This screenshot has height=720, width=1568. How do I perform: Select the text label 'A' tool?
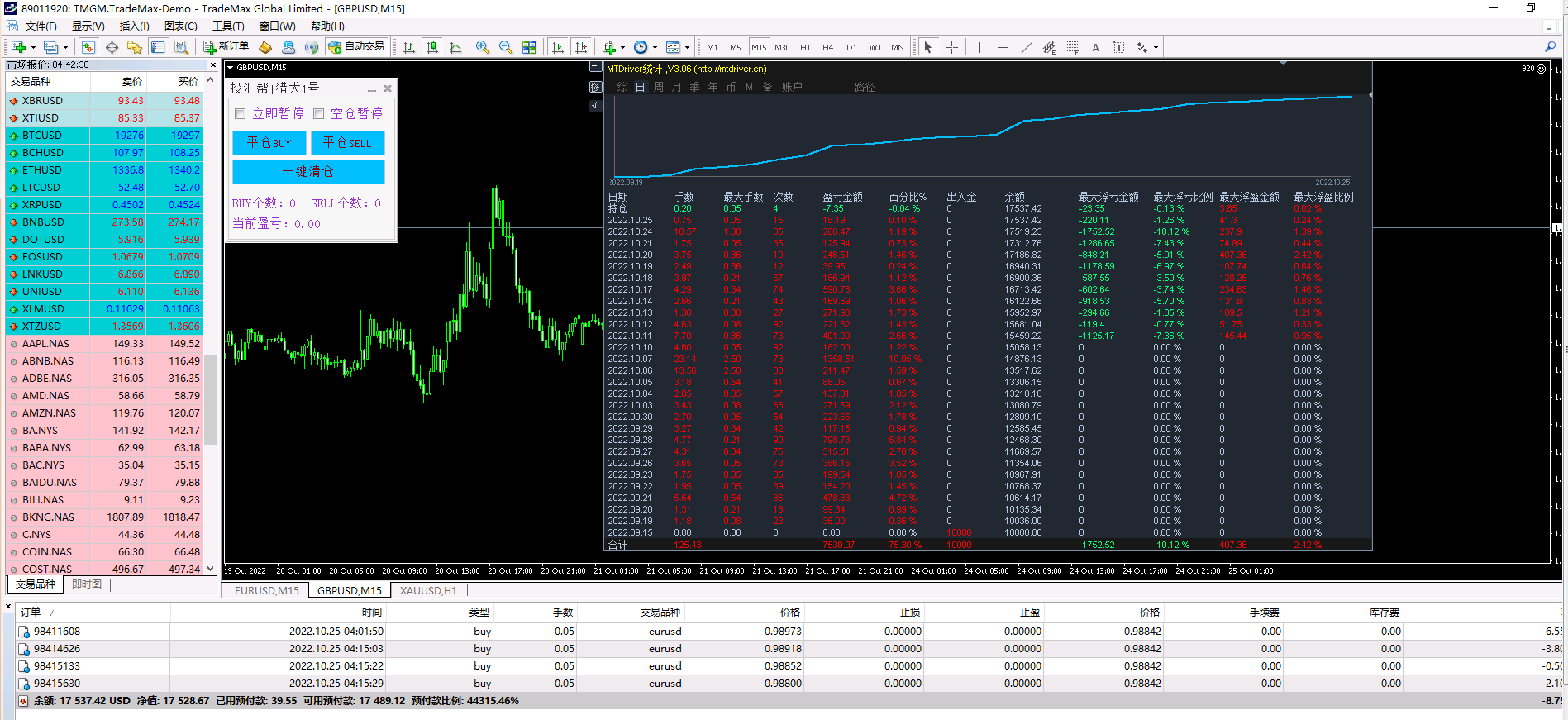tap(1095, 47)
